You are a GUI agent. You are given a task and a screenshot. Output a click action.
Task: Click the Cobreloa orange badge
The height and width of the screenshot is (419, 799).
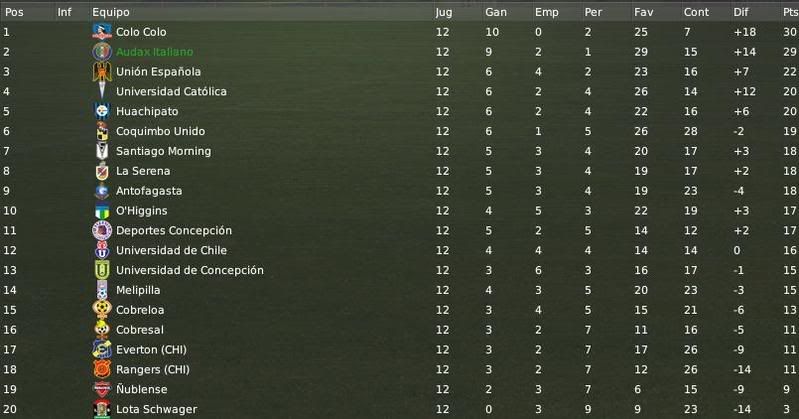(x=102, y=310)
